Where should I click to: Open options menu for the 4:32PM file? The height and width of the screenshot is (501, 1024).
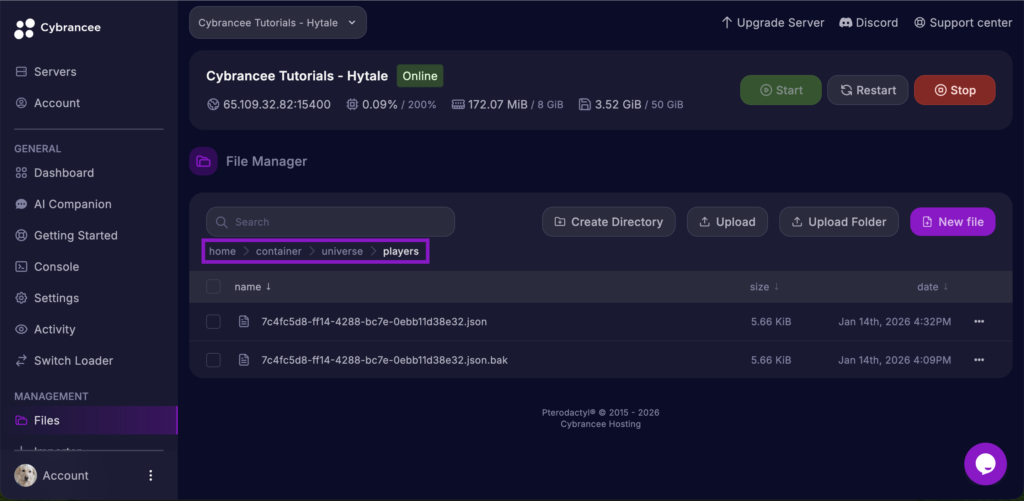(x=979, y=321)
